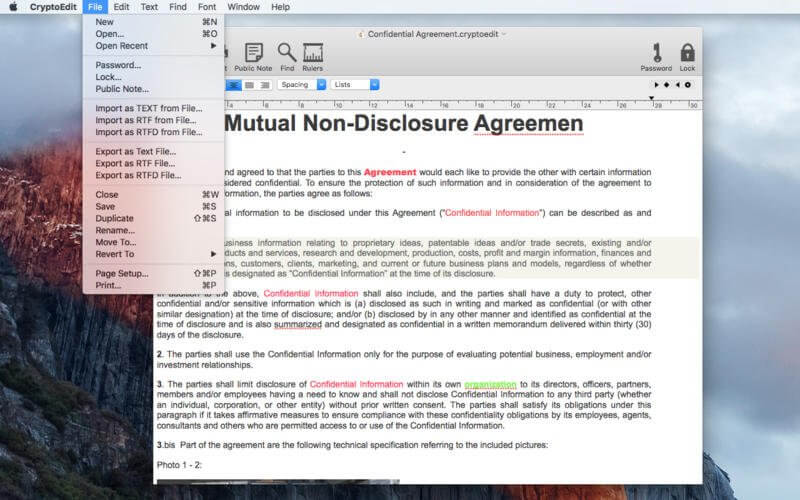Toggle the Rulers toolbar icon
The width and height of the screenshot is (800, 500).
(x=313, y=54)
